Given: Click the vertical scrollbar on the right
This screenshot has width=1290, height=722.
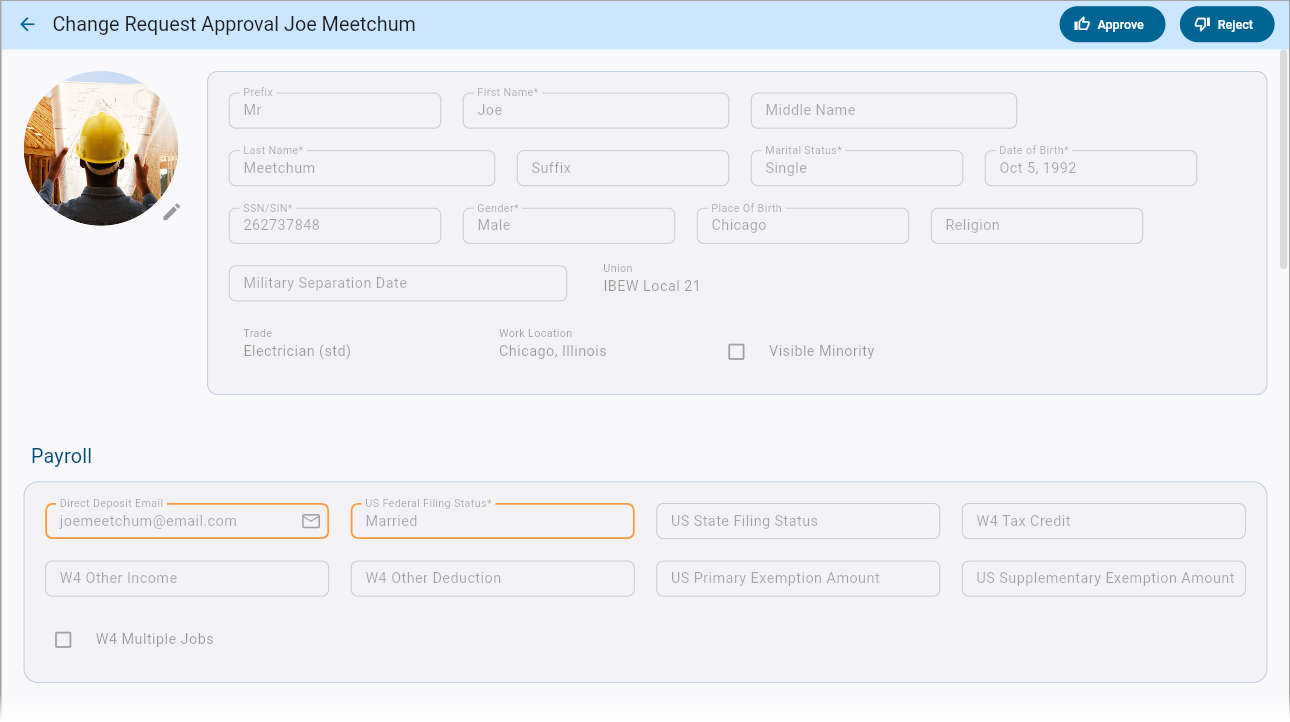Looking at the screenshot, I should pyautogui.click(x=1283, y=160).
